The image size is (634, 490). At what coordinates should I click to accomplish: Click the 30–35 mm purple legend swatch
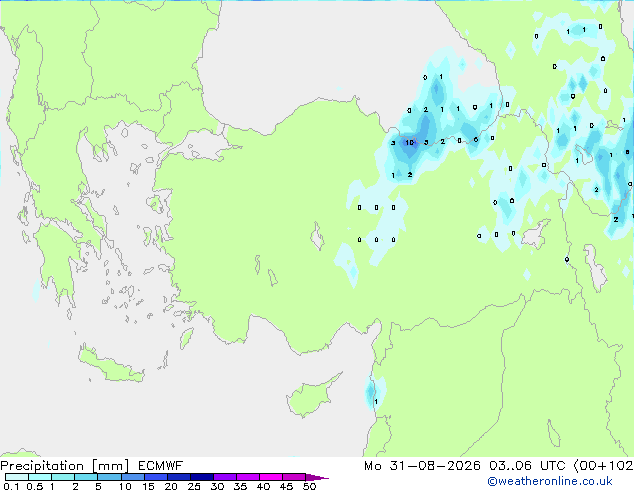pos(225,477)
